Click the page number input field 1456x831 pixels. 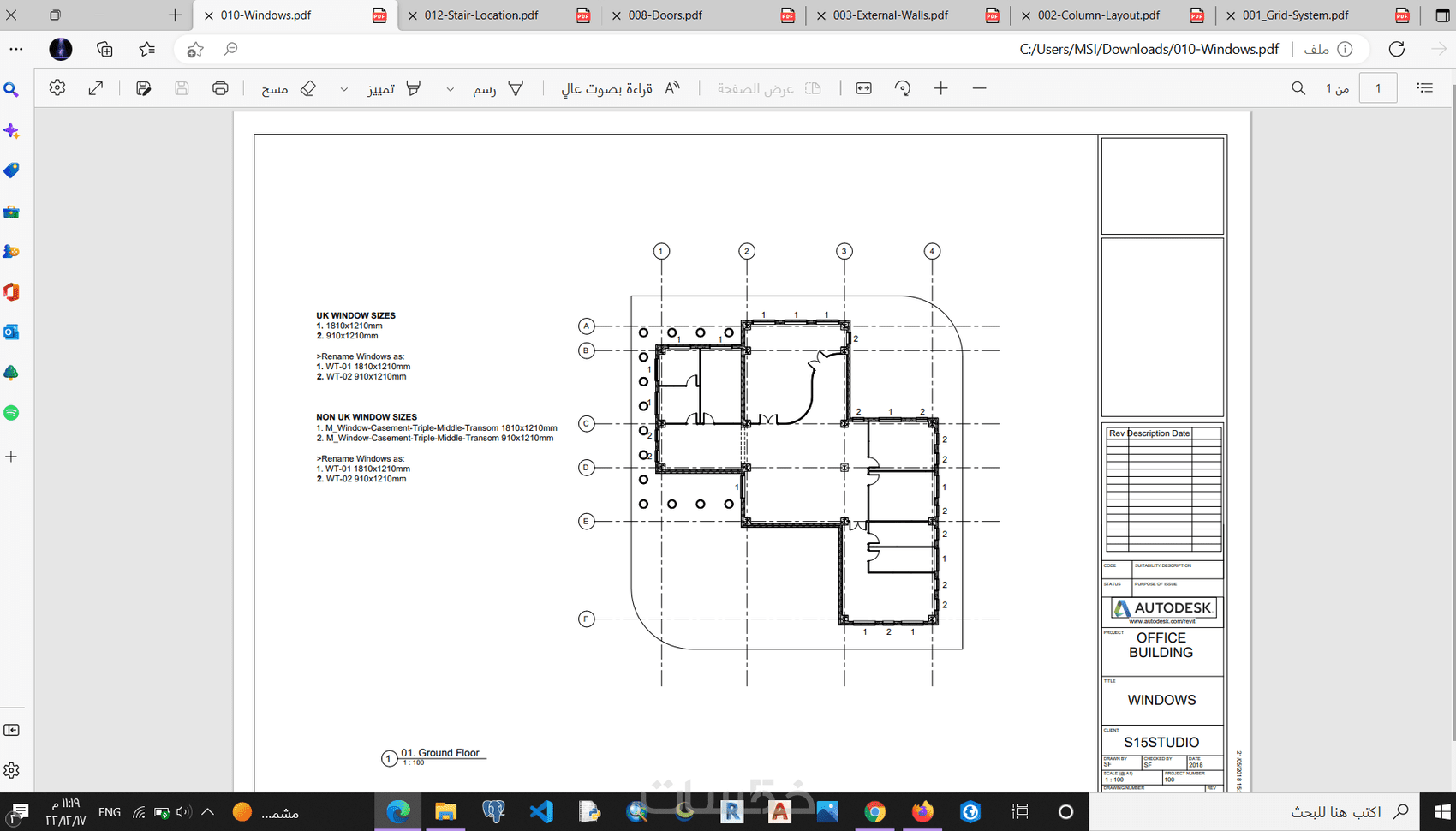tap(1378, 87)
